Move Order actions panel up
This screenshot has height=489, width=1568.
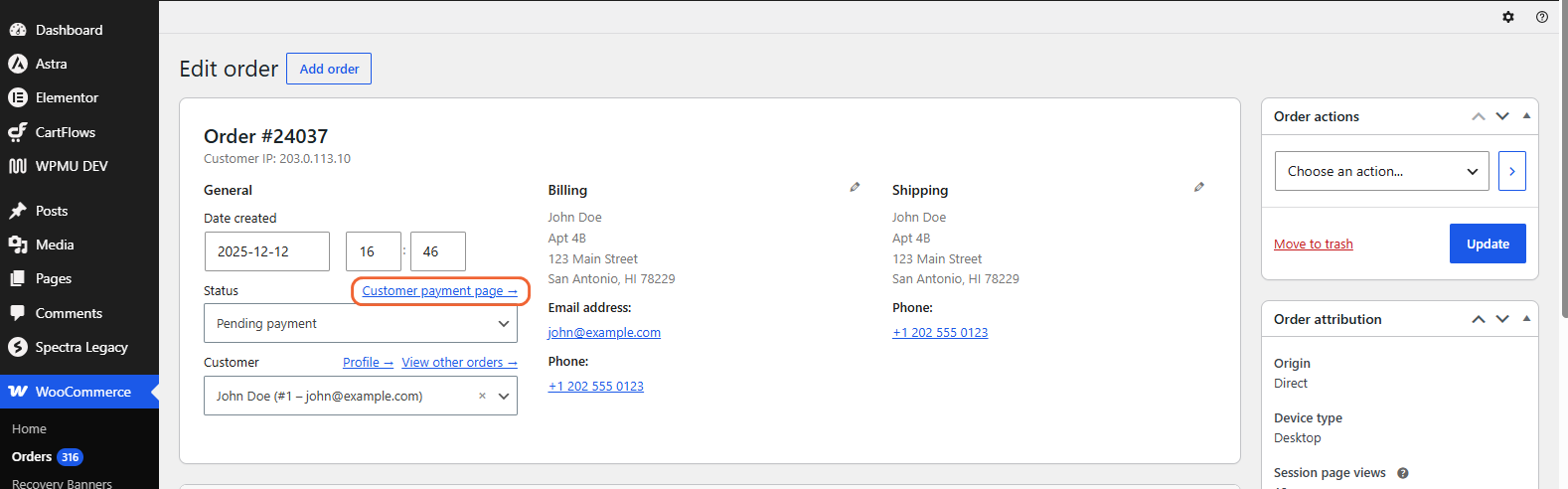click(x=1479, y=116)
